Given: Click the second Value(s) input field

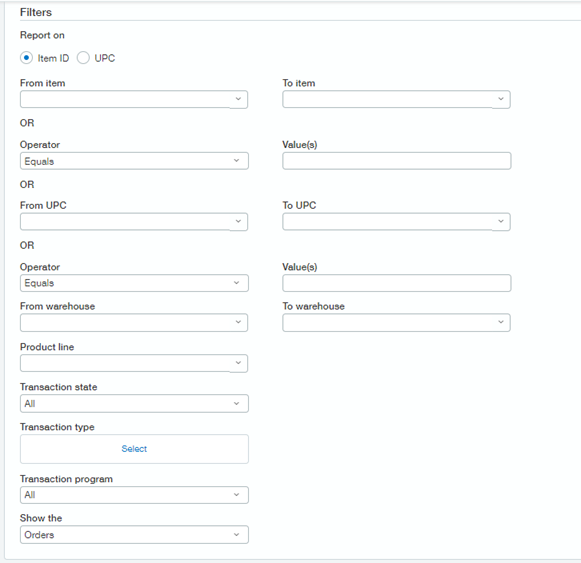Looking at the screenshot, I should click(396, 283).
